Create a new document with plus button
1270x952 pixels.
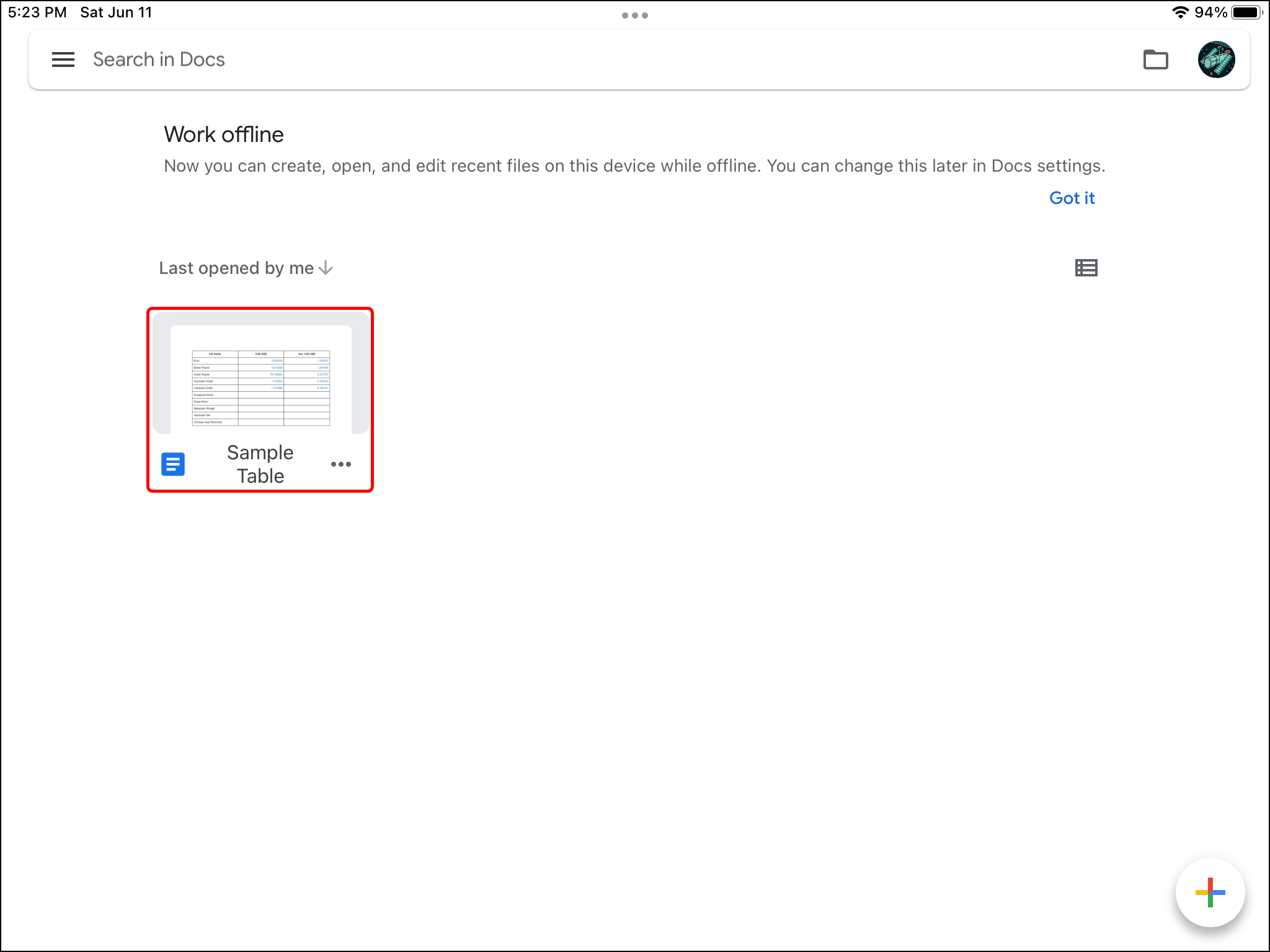coord(1209,892)
